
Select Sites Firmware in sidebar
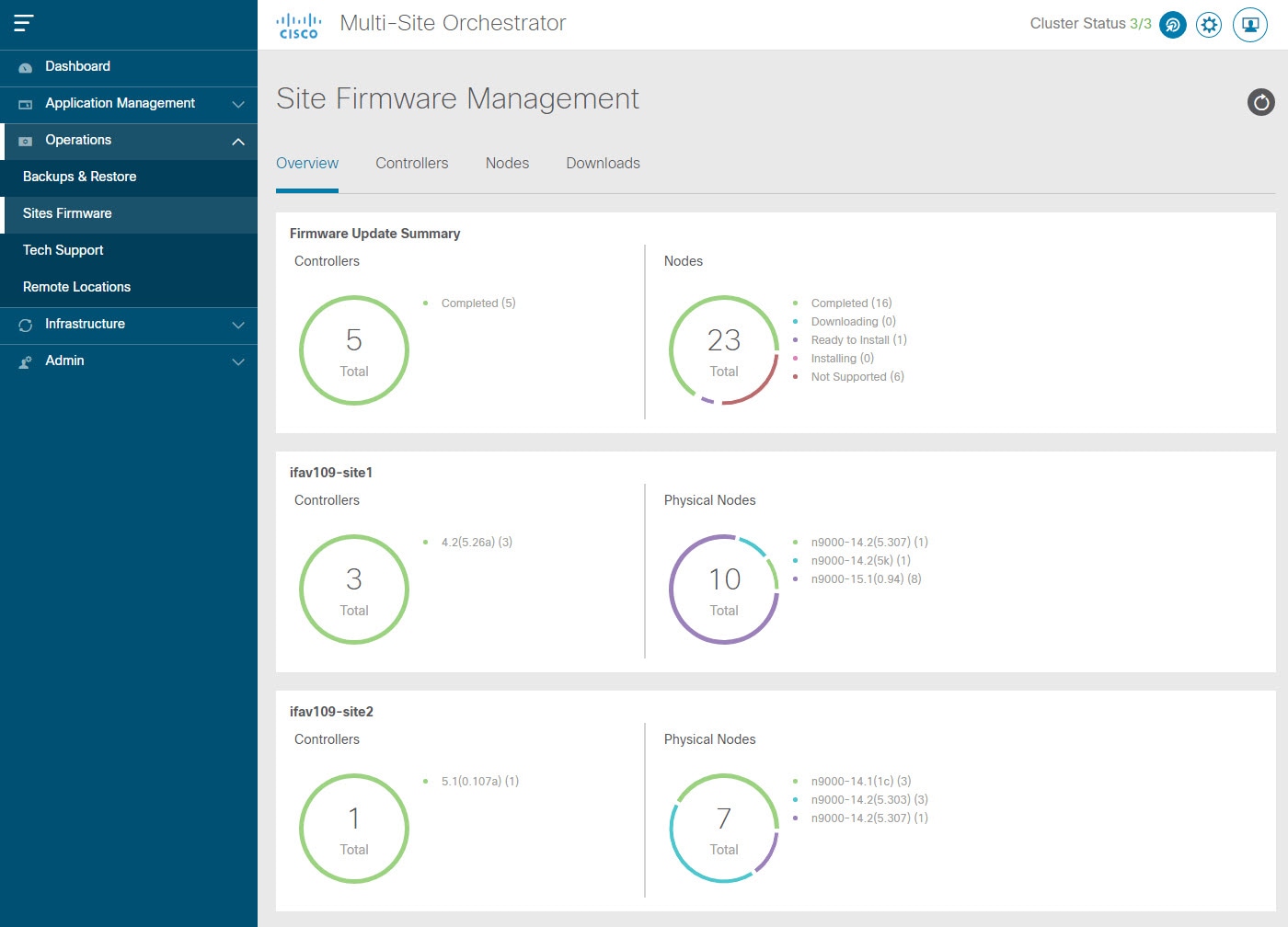coord(129,214)
